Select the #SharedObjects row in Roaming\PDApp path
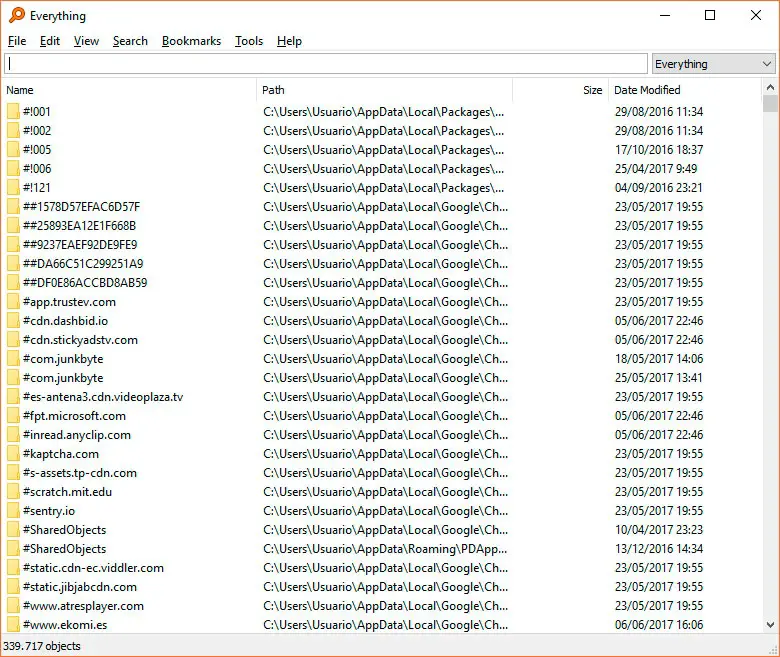This screenshot has height=657, width=780. click(382, 549)
